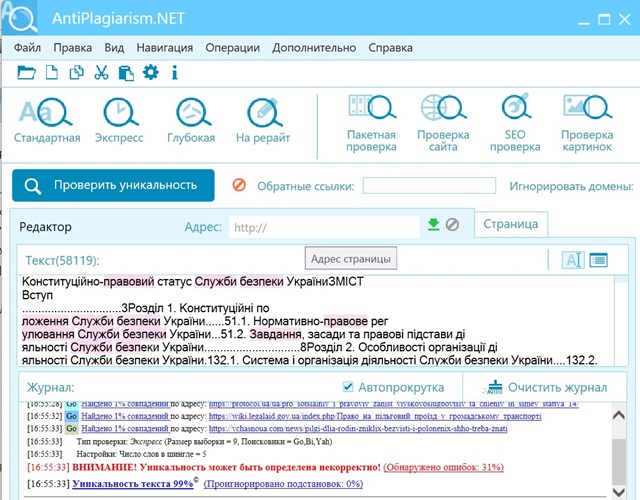Image resolution: width=640 pixels, height=500 pixels.
Task: Click the ВНИМАНИЕ! warning message in the journal
Action: (226, 467)
